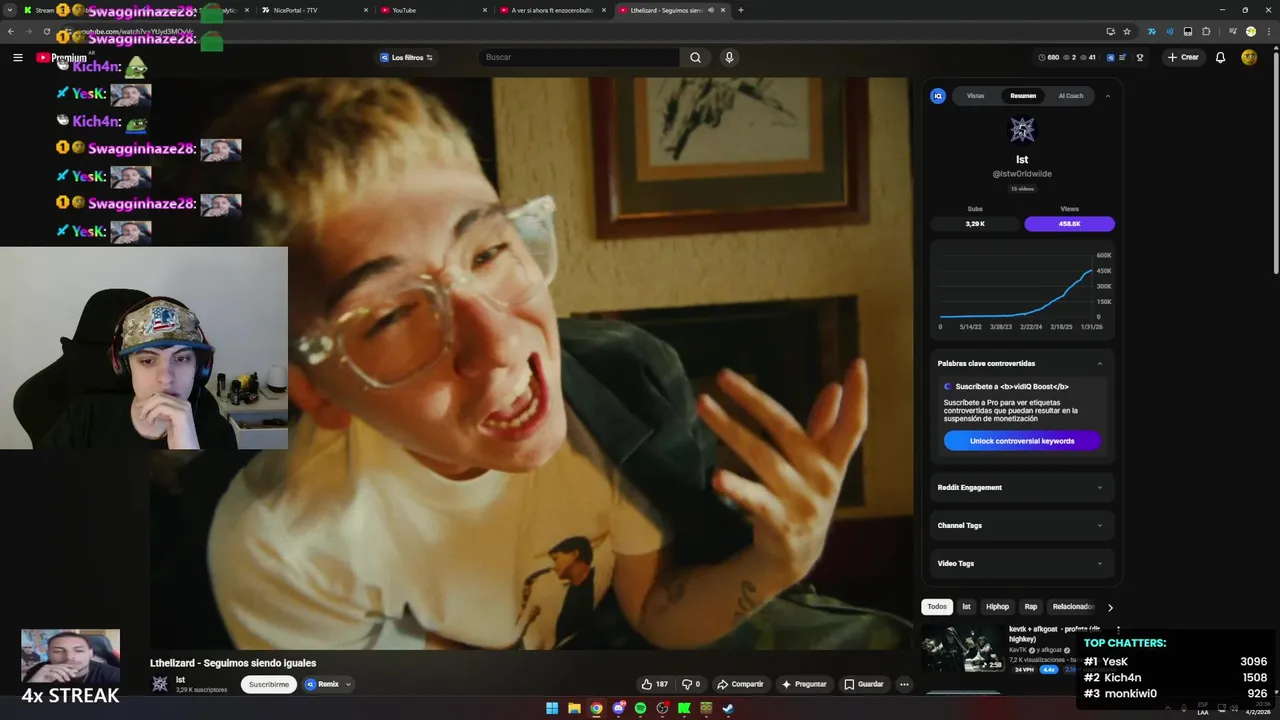Open more actions ellipsis under video

(904, 684)
